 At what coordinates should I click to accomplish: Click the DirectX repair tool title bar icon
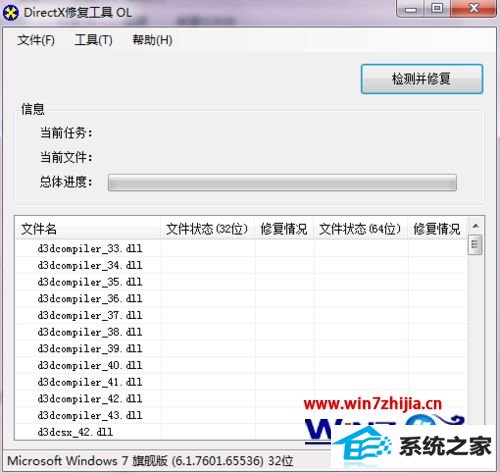[10, 13]
